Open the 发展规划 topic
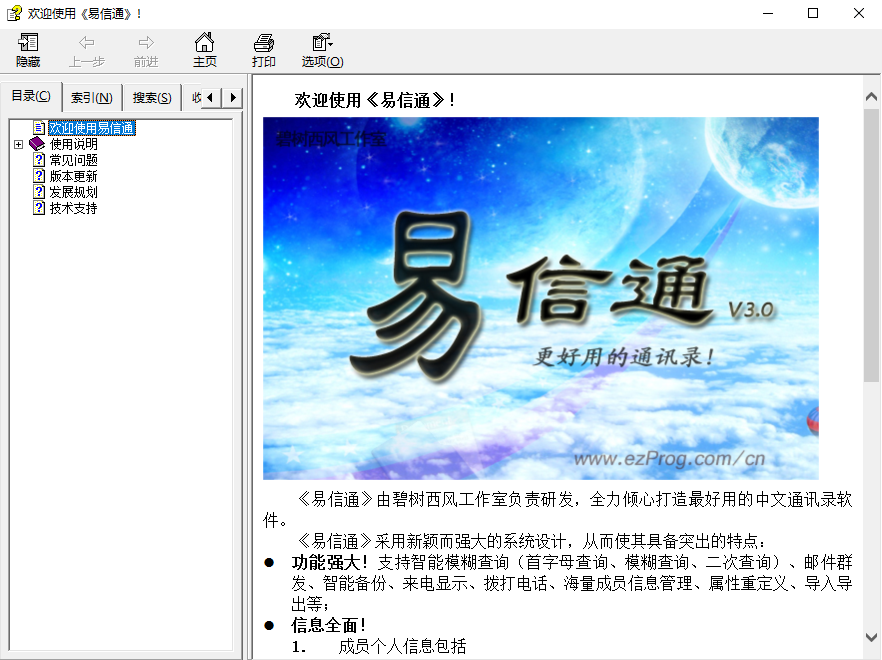Image resolution: width=882 pixels, height=660 pixels. click(x=74, y=192)
